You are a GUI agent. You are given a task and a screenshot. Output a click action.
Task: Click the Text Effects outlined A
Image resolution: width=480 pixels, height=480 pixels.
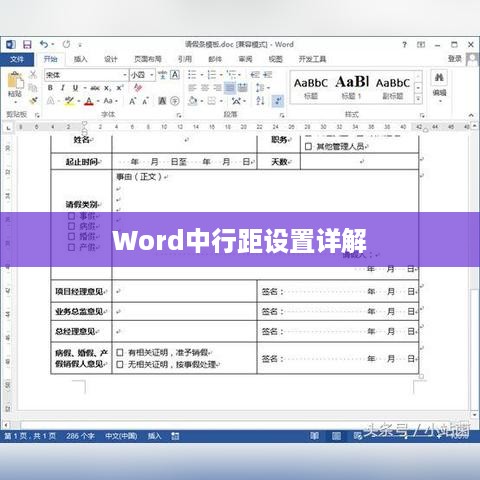point(50,101)
